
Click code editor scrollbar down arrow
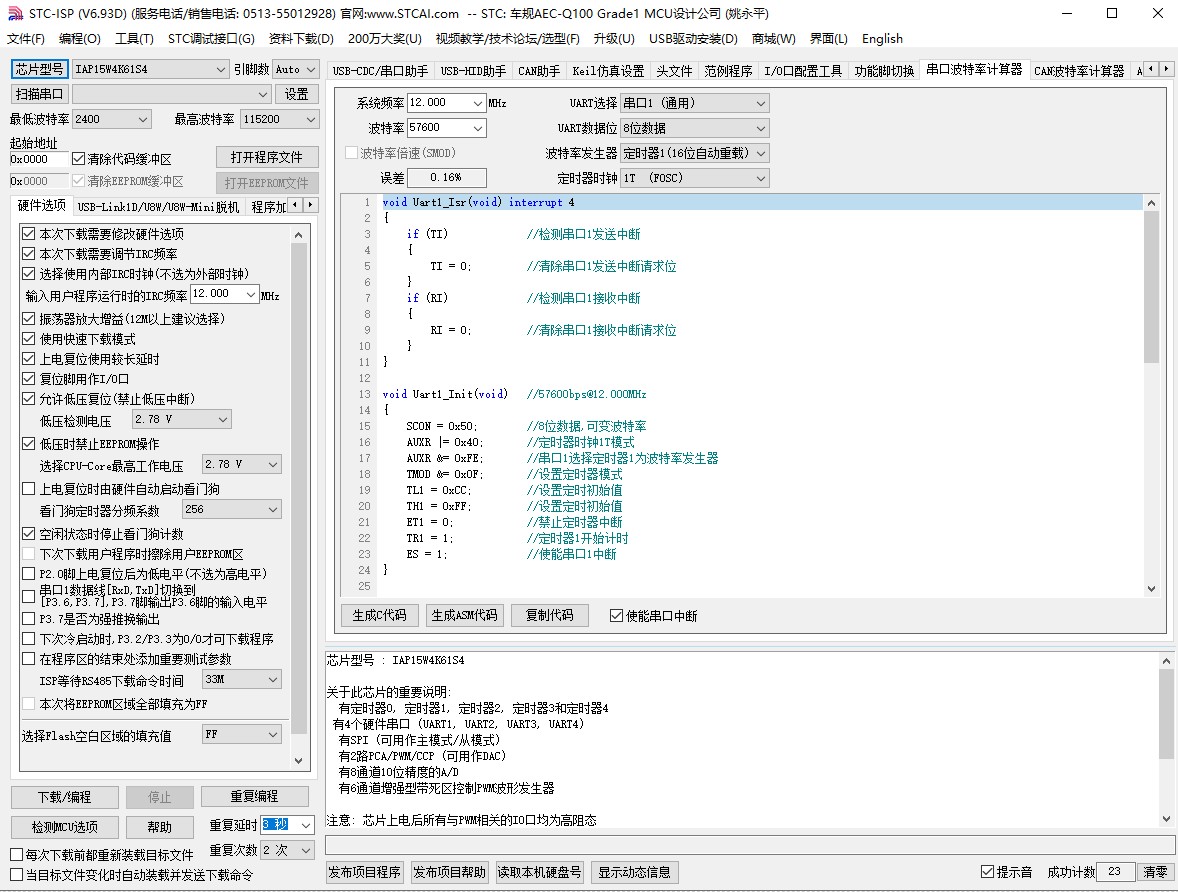tap(1151, 589)
